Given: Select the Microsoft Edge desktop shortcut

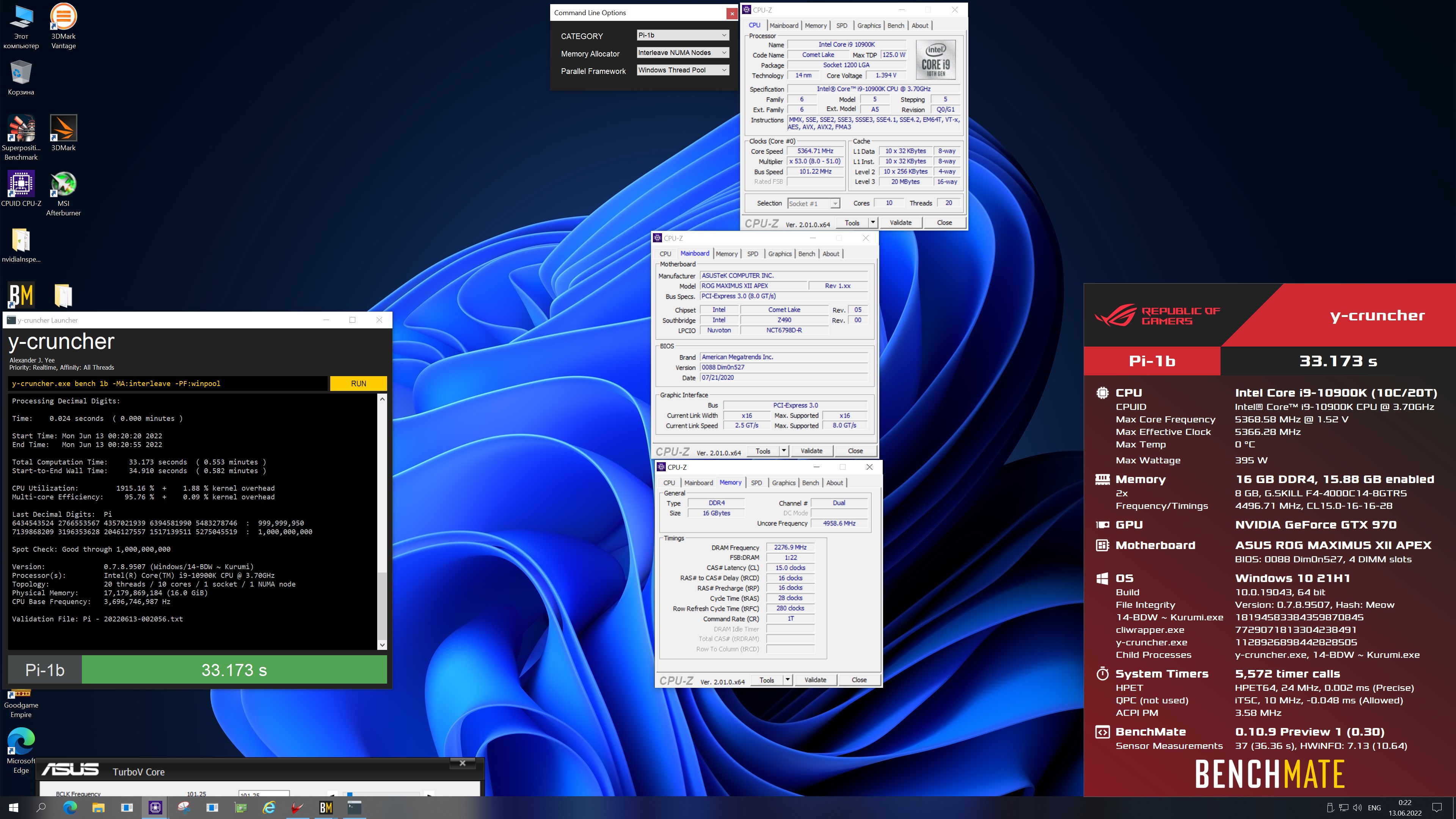Looking at the screenshot, I should pyautogui.click(x=21, y=751).
